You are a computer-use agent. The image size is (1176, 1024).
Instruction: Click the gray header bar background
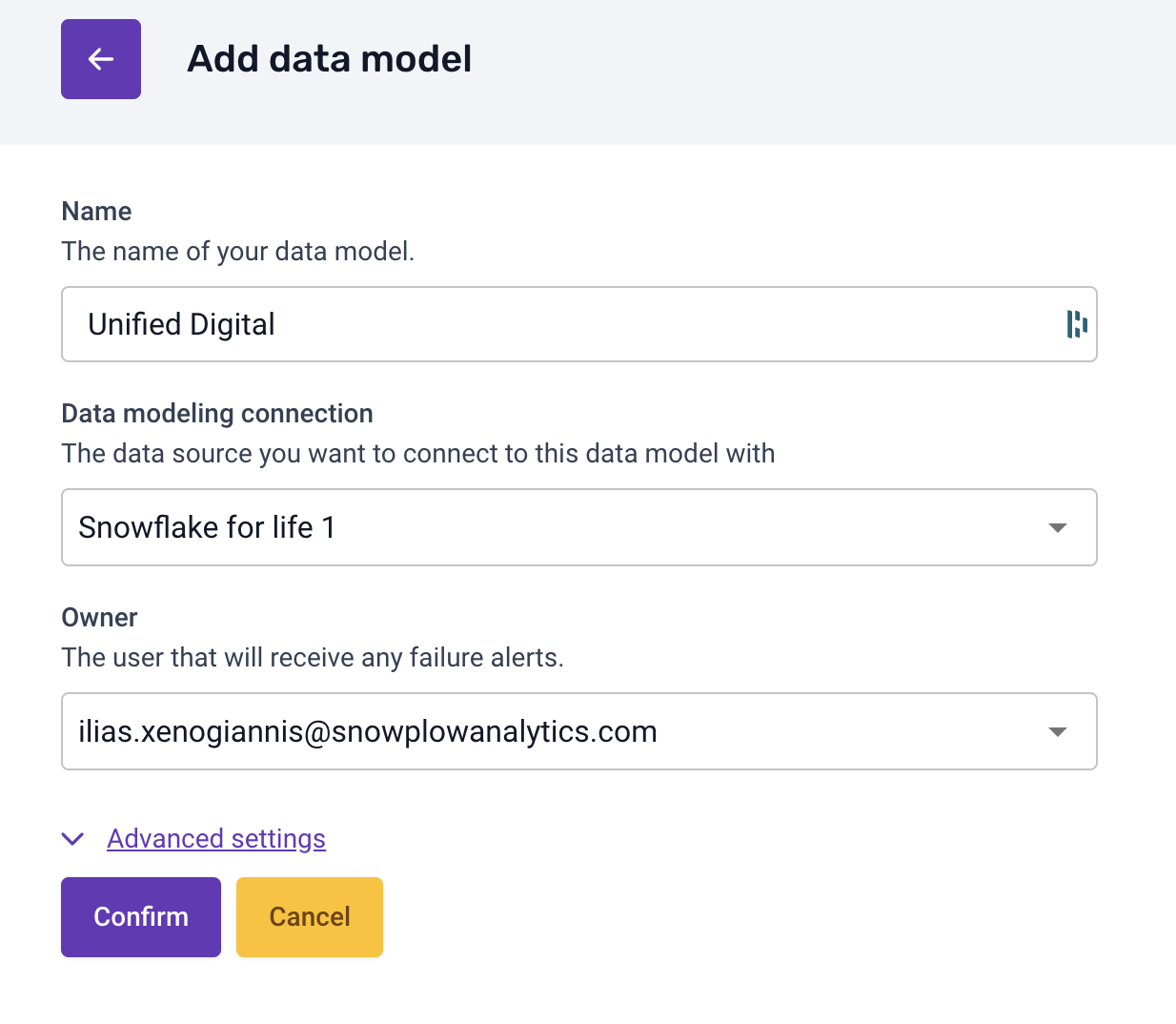(x=810, y=72)
